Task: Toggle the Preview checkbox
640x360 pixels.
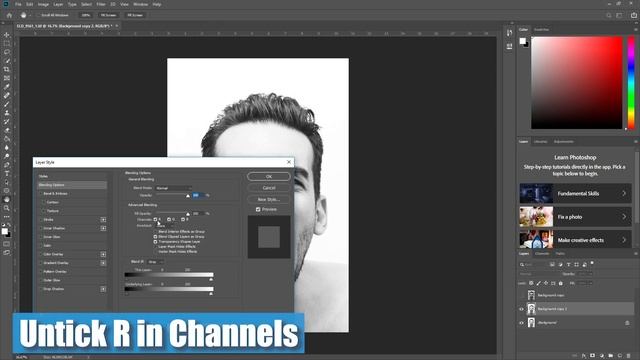Action: [258, 209]
